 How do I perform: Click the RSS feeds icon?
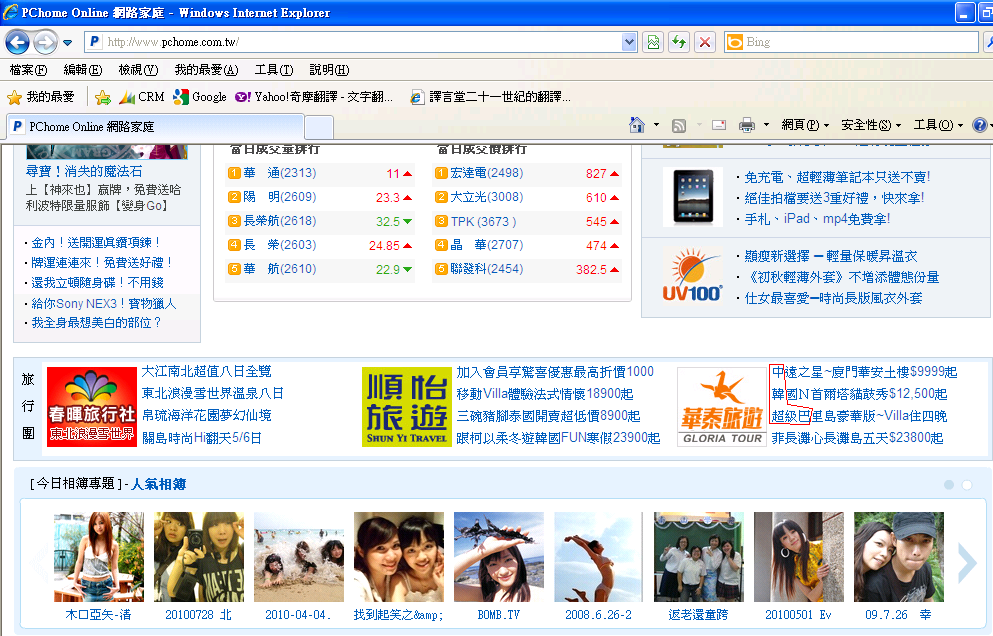pos(679,125)
